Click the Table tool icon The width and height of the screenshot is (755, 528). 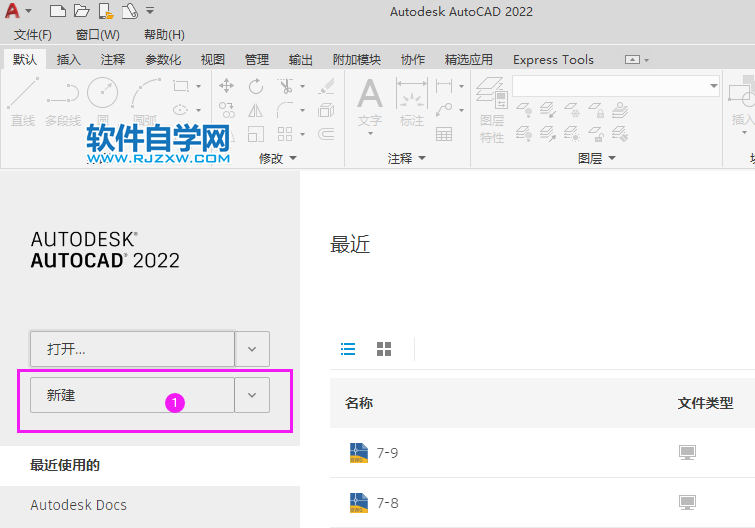(444, 134)
